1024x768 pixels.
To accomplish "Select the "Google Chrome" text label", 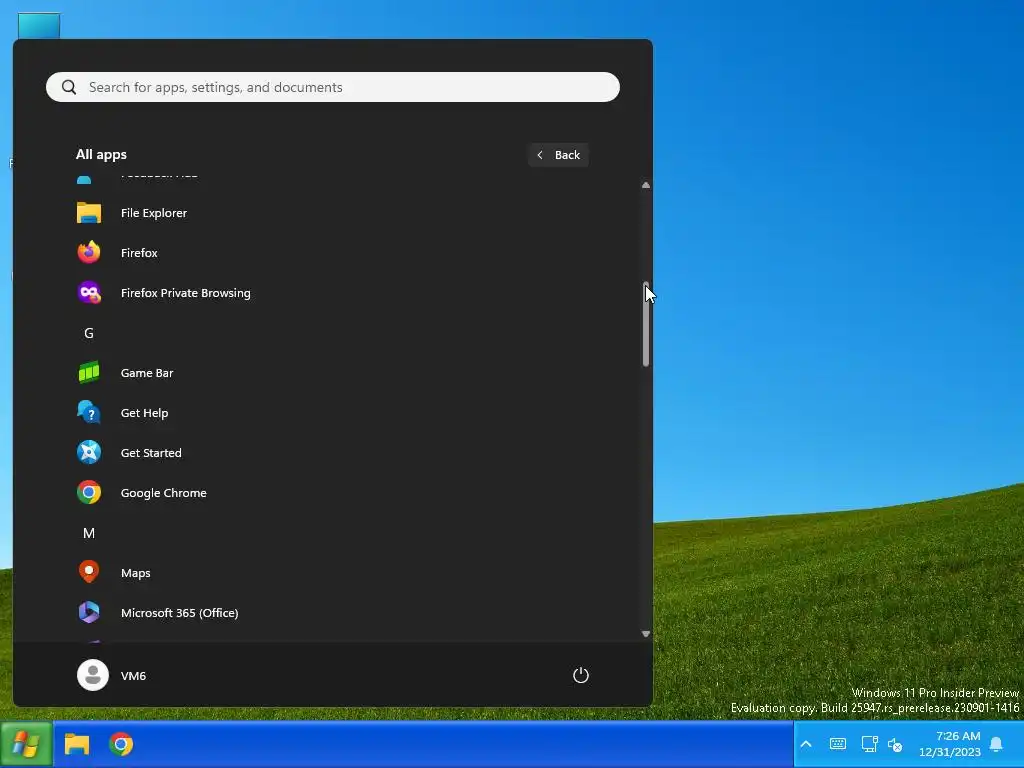I will pos(163,493).
